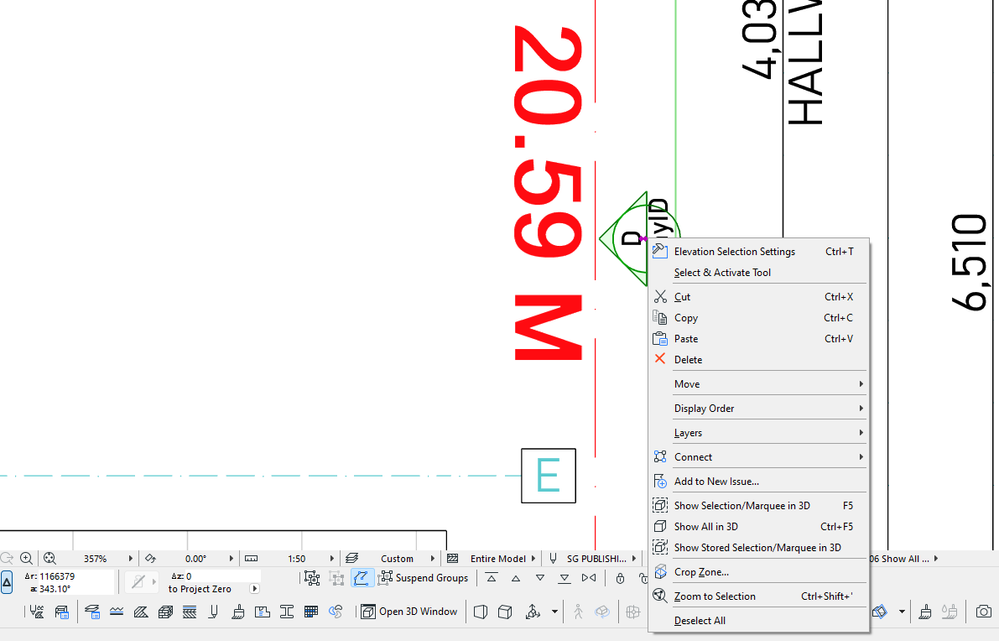Click the Layers settings icon
Screen dimensions: 999x641
tap(92, 612)
